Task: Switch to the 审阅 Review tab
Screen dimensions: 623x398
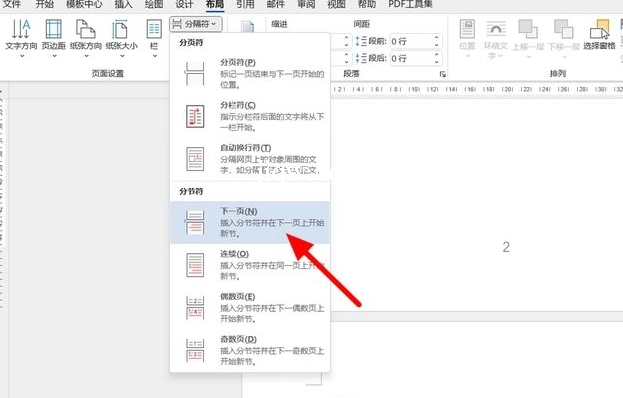Action: click(x=306, y=4)
